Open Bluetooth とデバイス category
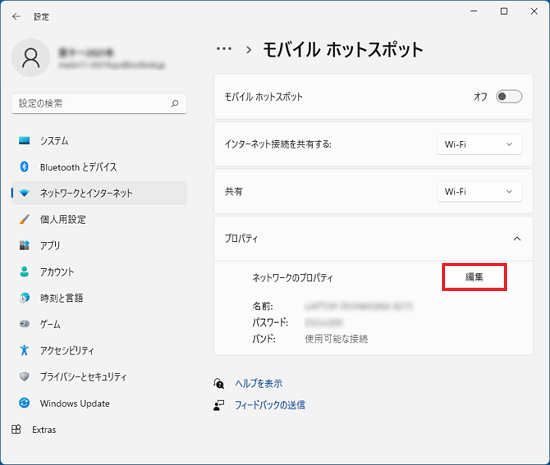This screenshot has width=550, height=465. coord(99,167)
